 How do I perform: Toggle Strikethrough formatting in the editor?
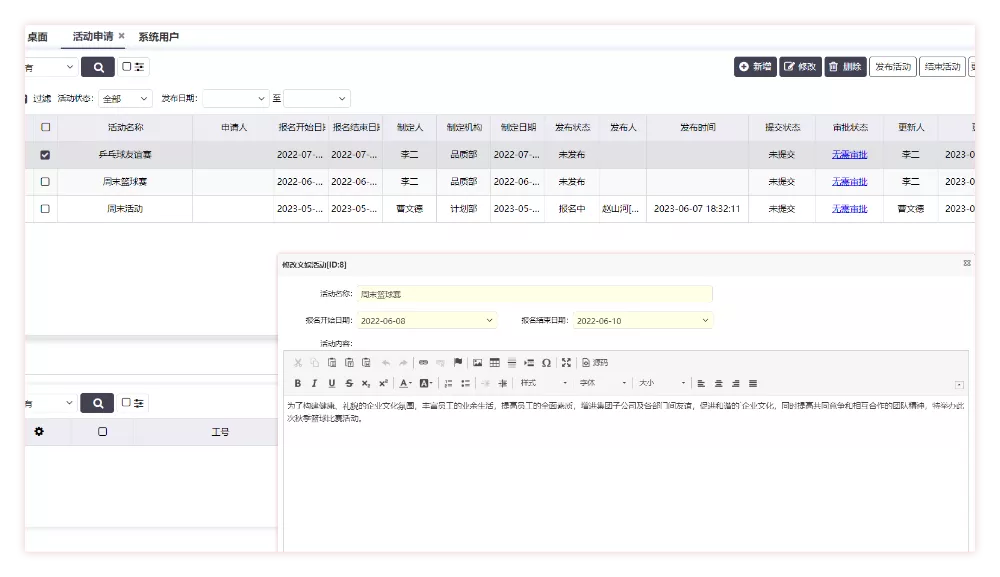coord(349,383)
